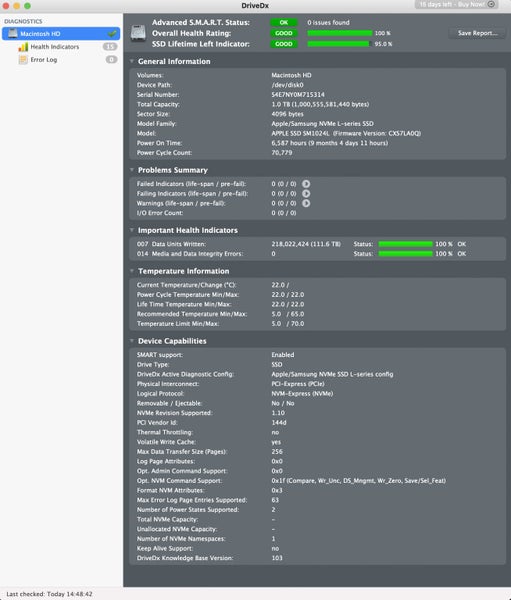This screenshot has width=511, height=600.
Task: Click arrow icon next to Failing Indicators
Action: point(306,194)
